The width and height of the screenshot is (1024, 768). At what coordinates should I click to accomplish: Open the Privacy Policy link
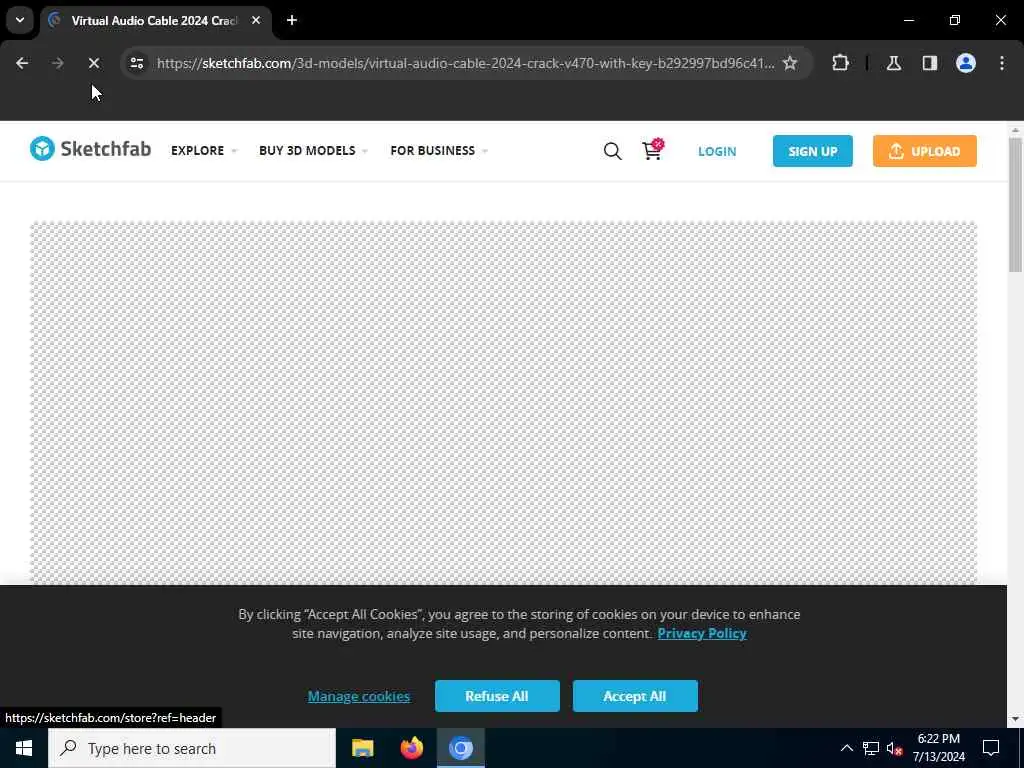pos(702,633)
